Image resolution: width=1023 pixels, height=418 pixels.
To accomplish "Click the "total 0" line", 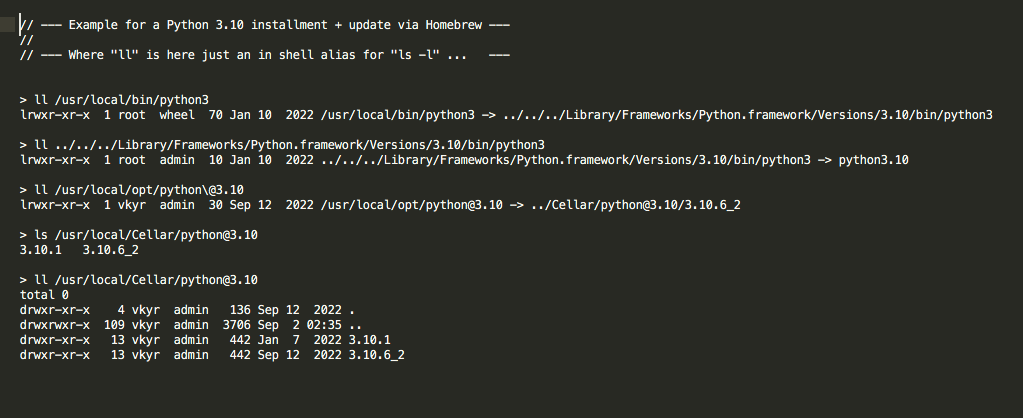I will (44, 295).
